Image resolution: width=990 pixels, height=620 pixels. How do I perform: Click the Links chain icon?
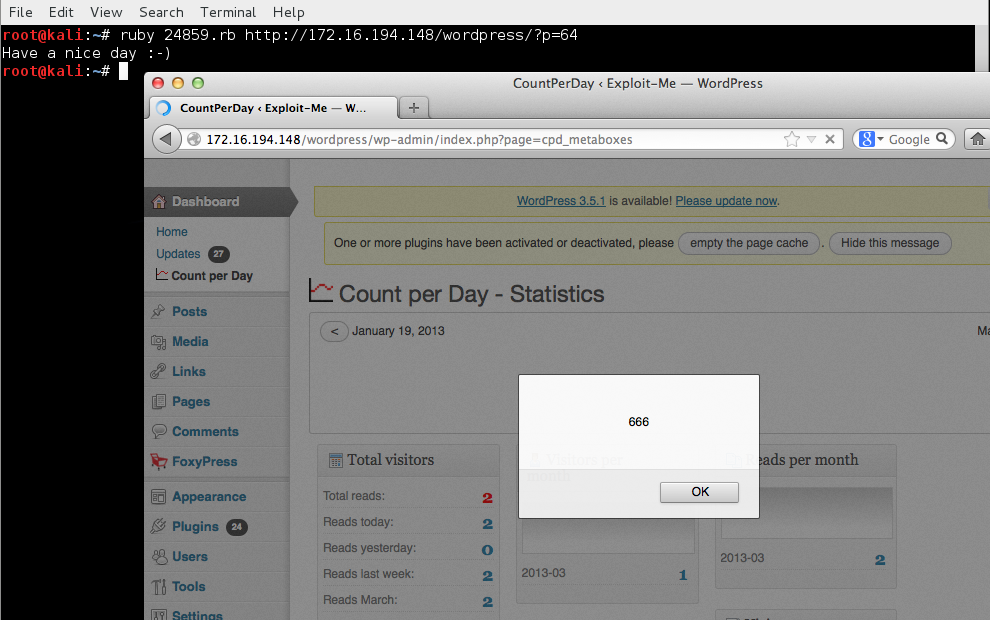coord(158,371)
